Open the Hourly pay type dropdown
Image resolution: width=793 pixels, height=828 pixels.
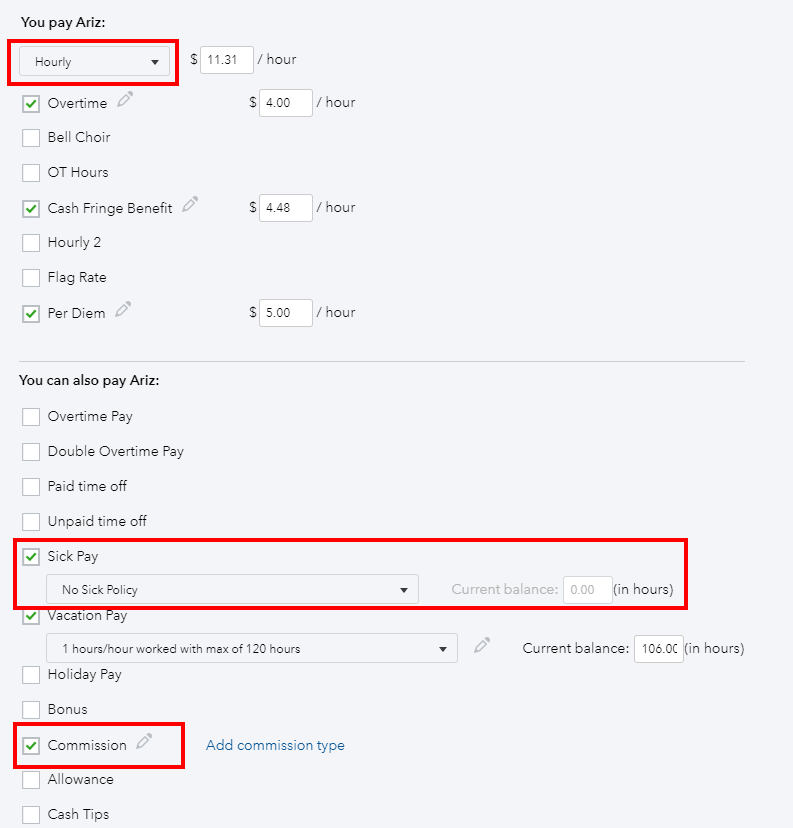[x=95, y=62]
